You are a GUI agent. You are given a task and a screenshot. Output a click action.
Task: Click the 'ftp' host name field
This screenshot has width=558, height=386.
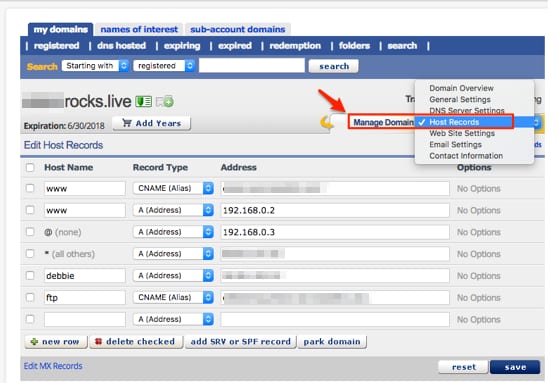[x=85, y=297]
